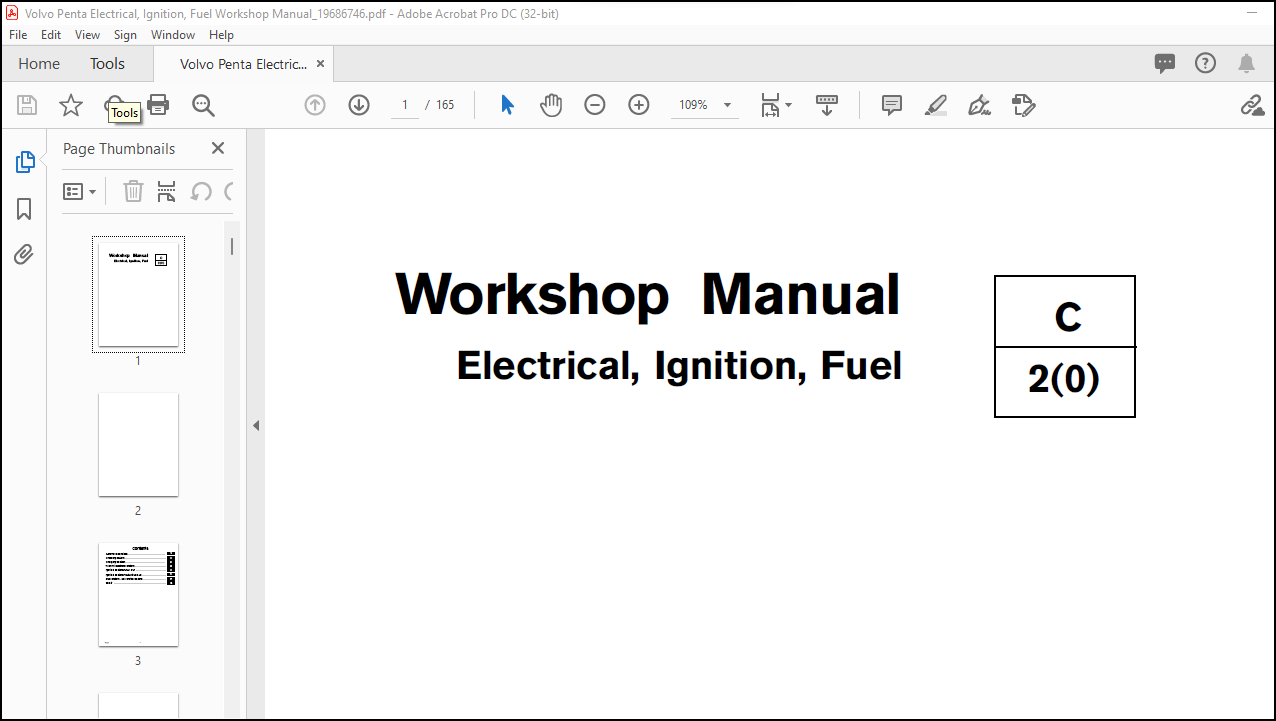Screen dimensions: 1276x721
Task: Click the thumbnails panel scrollbar
Action: tap(232, 246)
